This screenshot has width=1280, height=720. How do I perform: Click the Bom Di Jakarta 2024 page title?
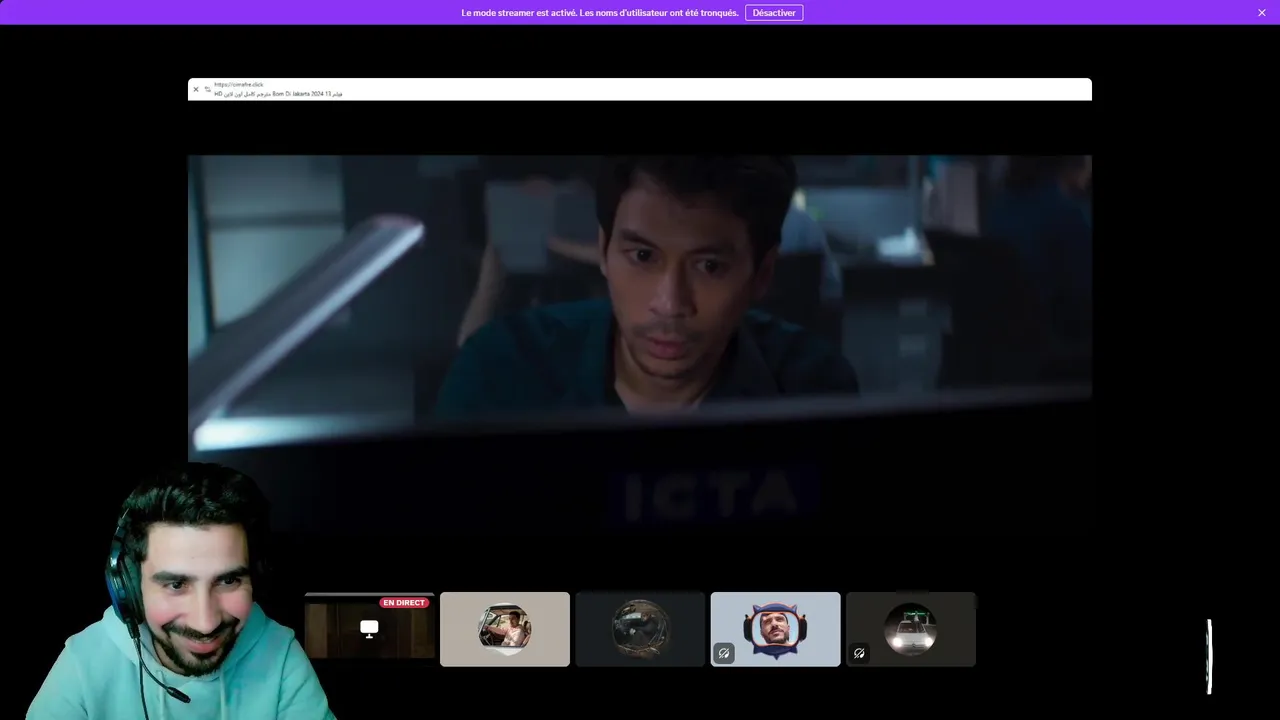278,94
